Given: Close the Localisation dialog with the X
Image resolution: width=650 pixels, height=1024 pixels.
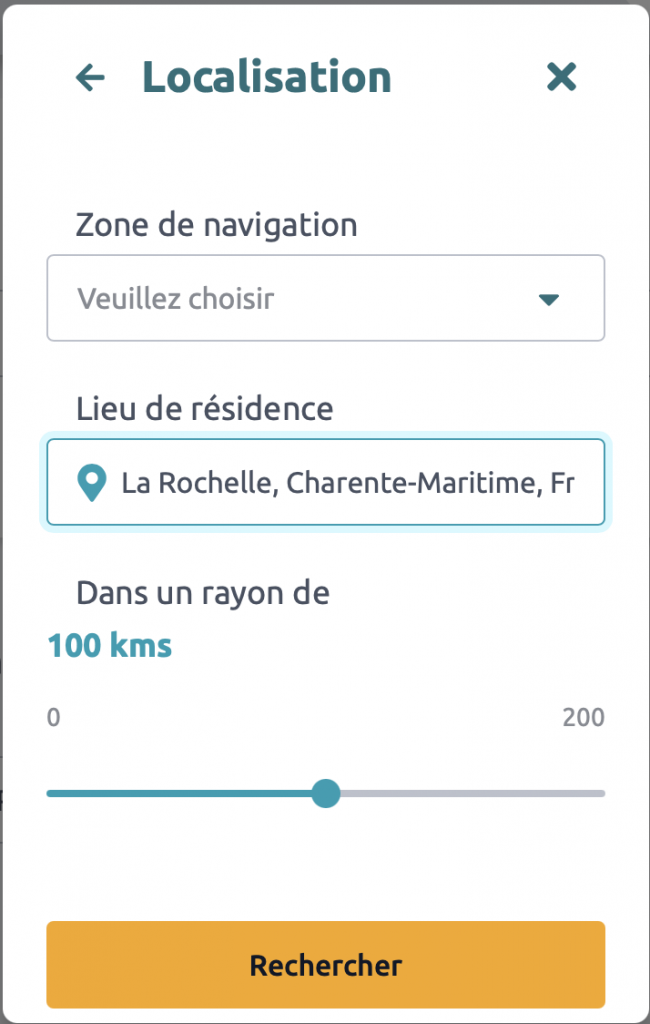Looking at the screenshot, I should [x=561, y=77].
